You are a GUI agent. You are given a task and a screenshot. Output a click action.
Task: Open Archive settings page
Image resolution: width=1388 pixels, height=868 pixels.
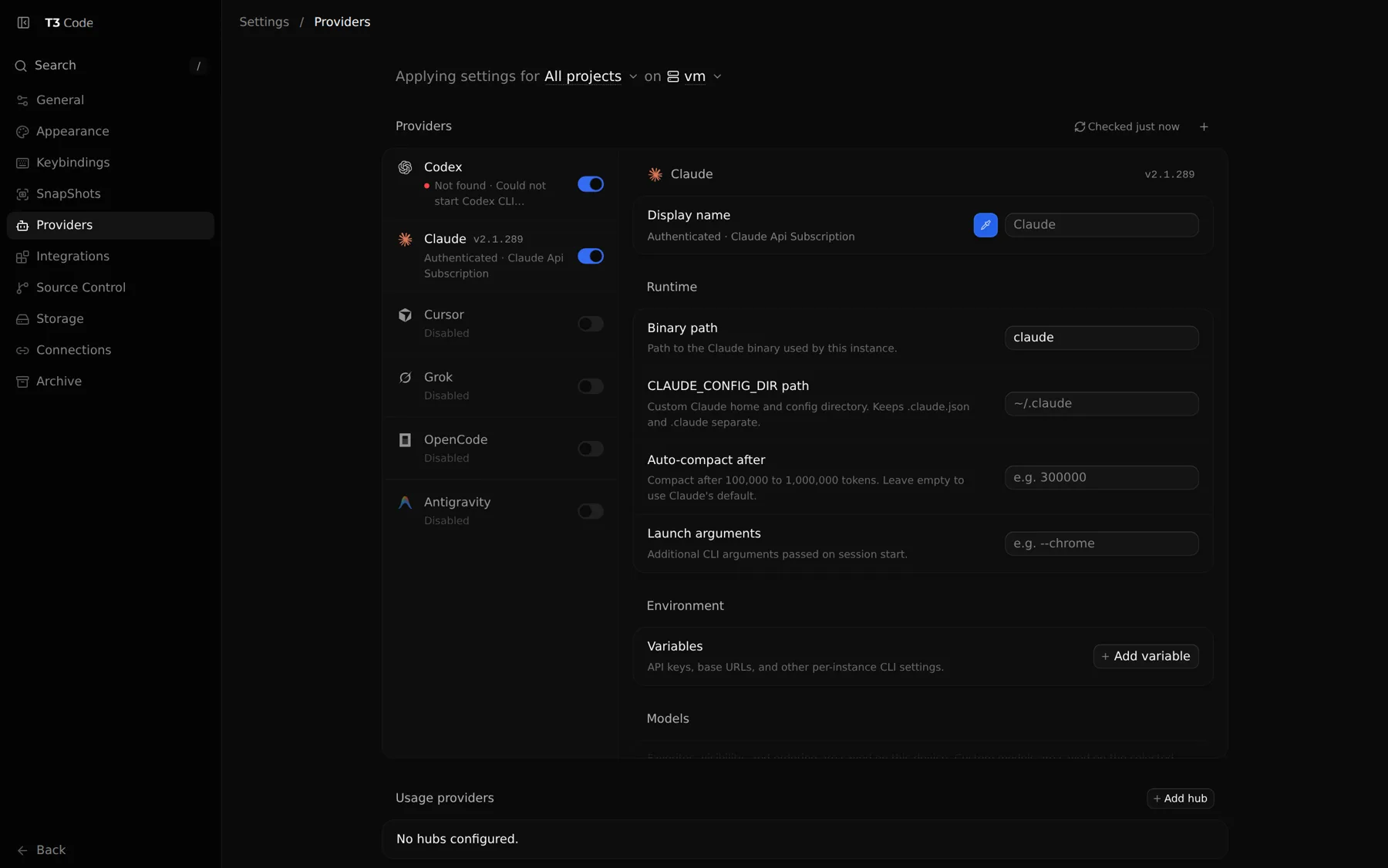click(x=110, y=382)
